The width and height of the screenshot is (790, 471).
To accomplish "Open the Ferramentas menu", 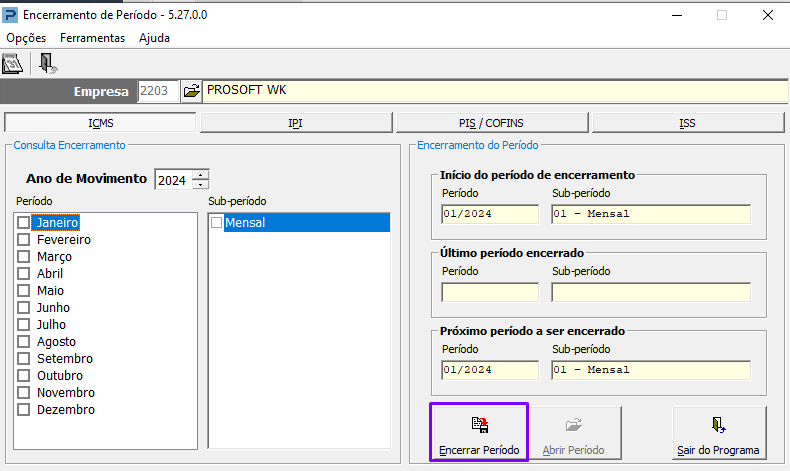I will pyautogui.click(x=92, y=38).
